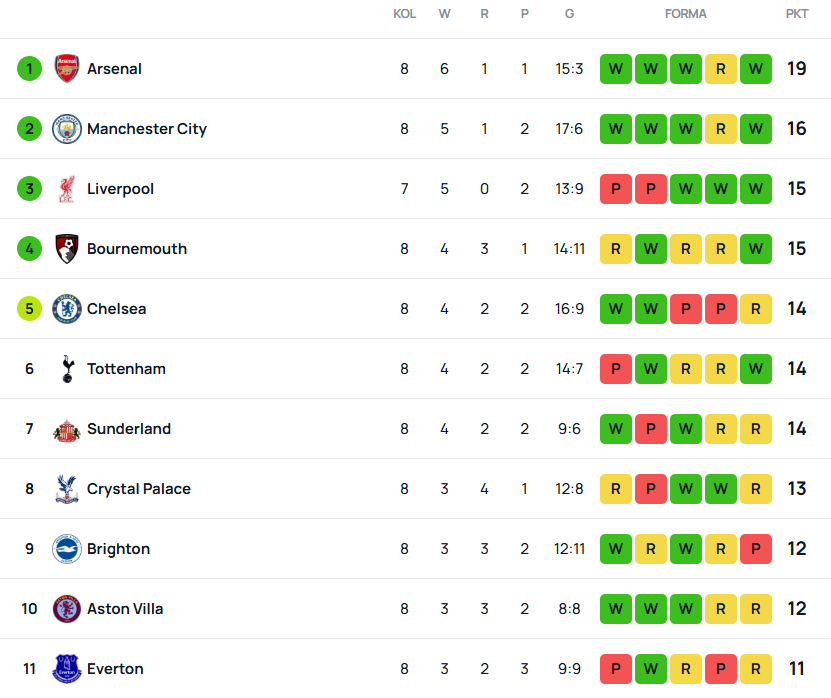Click the Everton club crest
Screen dimensions: 831x698
click(x=66, y=669)
